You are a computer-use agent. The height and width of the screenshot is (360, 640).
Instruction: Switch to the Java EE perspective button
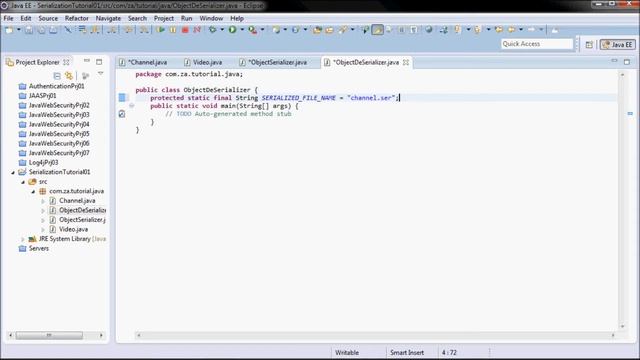(x=618, y=44)
